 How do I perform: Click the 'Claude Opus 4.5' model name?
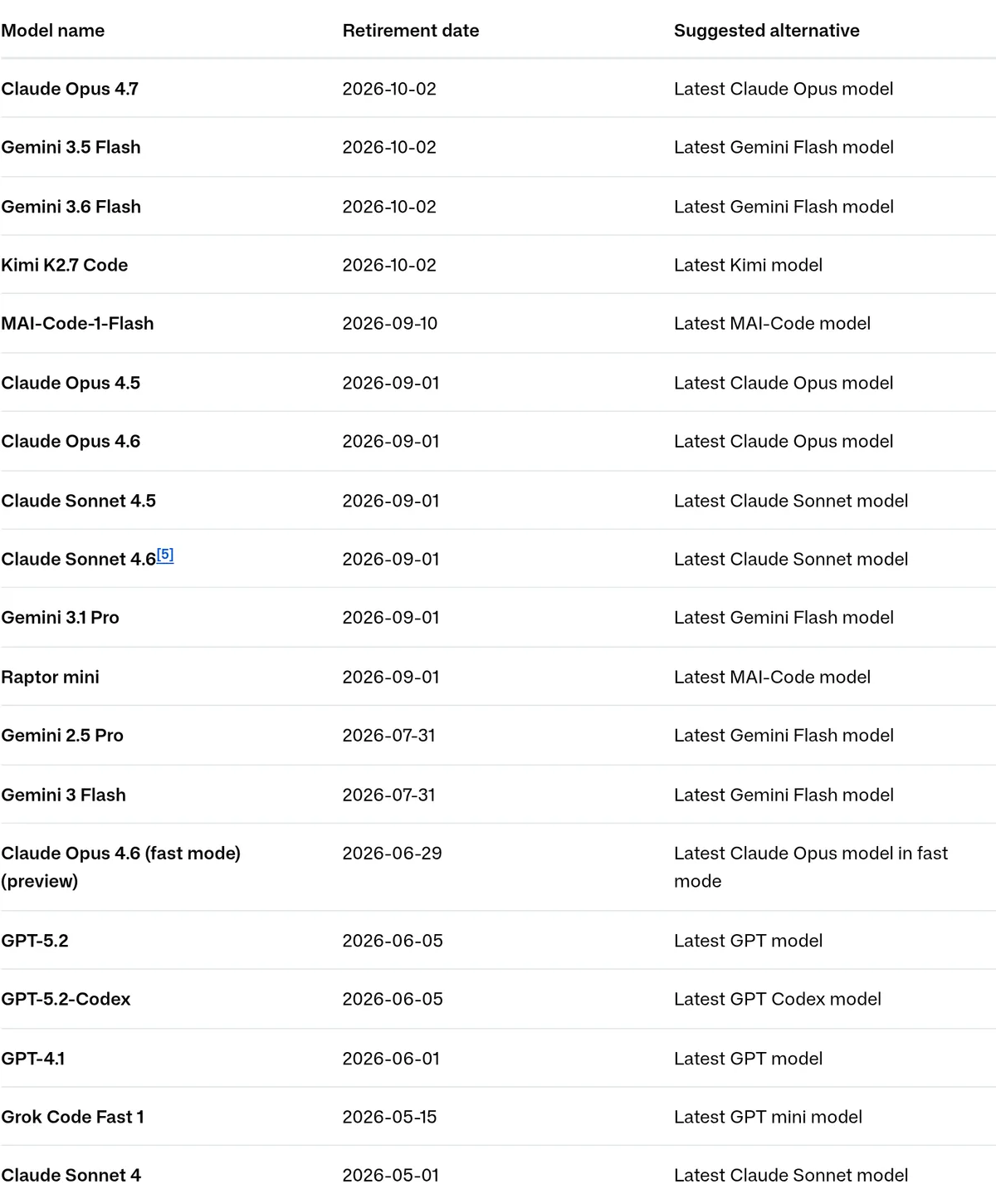pos(71,383)
